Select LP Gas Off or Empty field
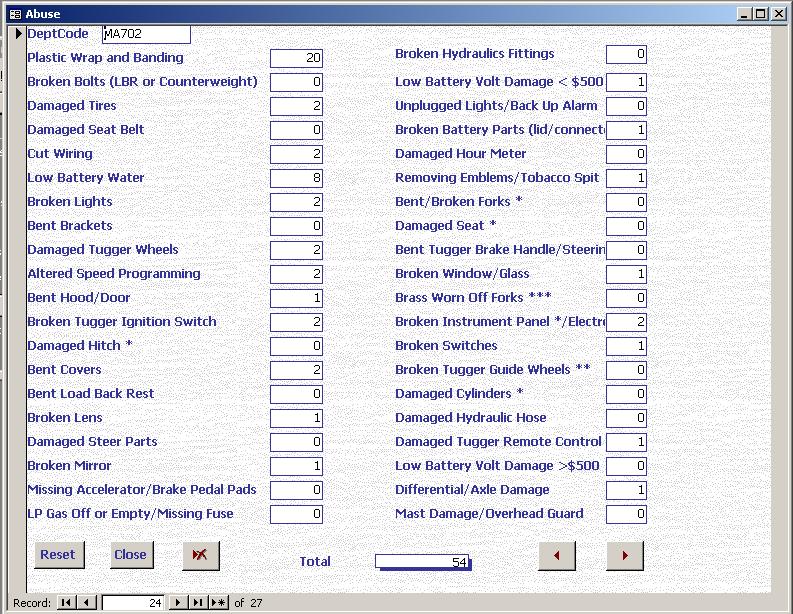The image size is (793, 614). 296,514
